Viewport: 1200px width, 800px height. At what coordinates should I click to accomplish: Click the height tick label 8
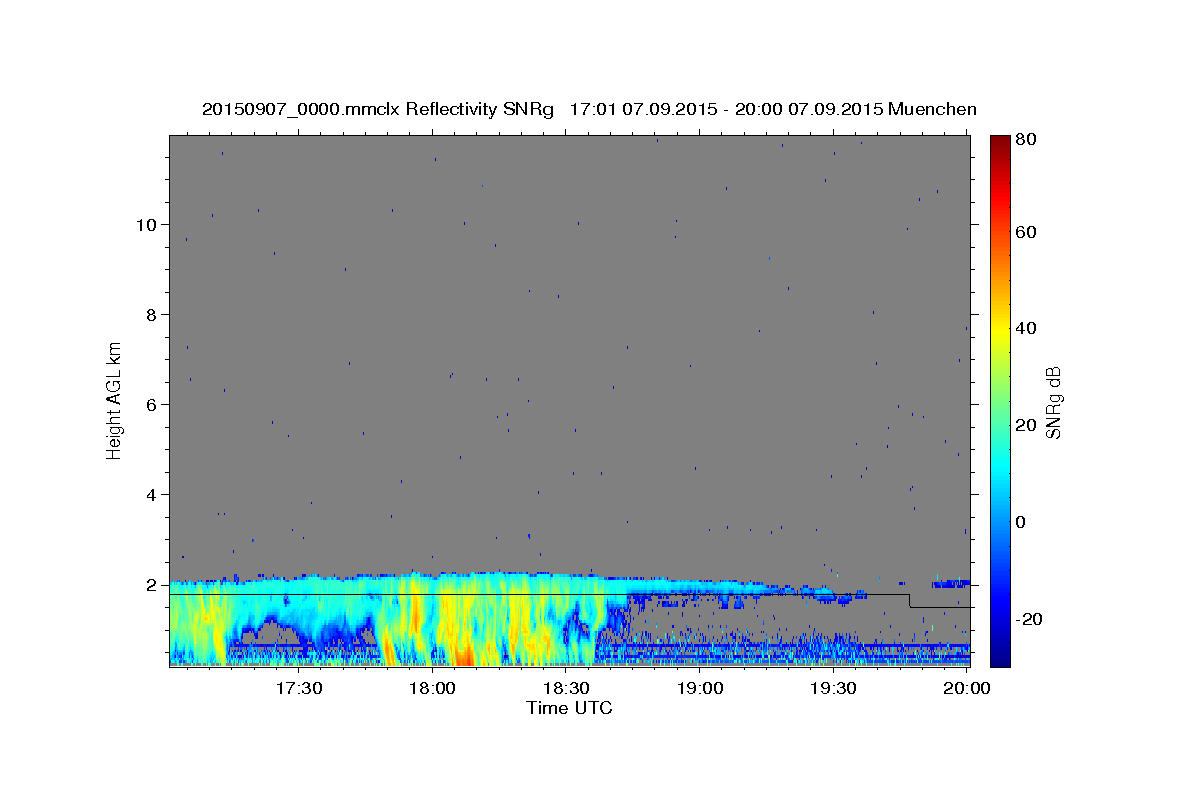click(x=151, y=315)
